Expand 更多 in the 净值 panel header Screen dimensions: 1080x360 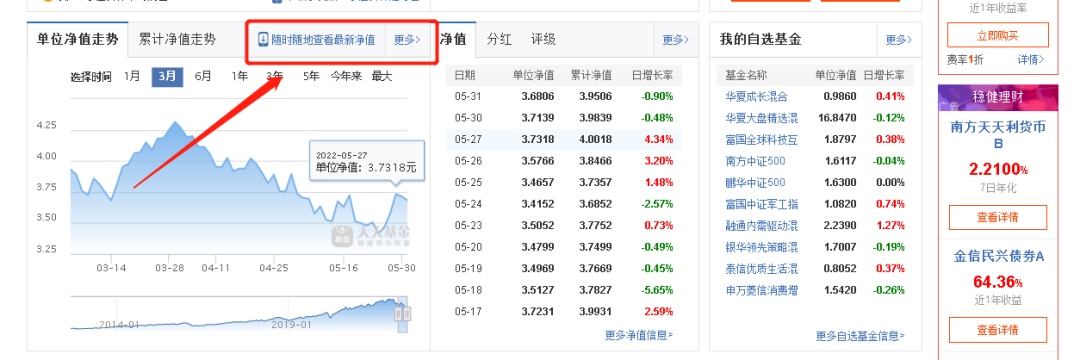pyautogui.click(x=675, y=40)
